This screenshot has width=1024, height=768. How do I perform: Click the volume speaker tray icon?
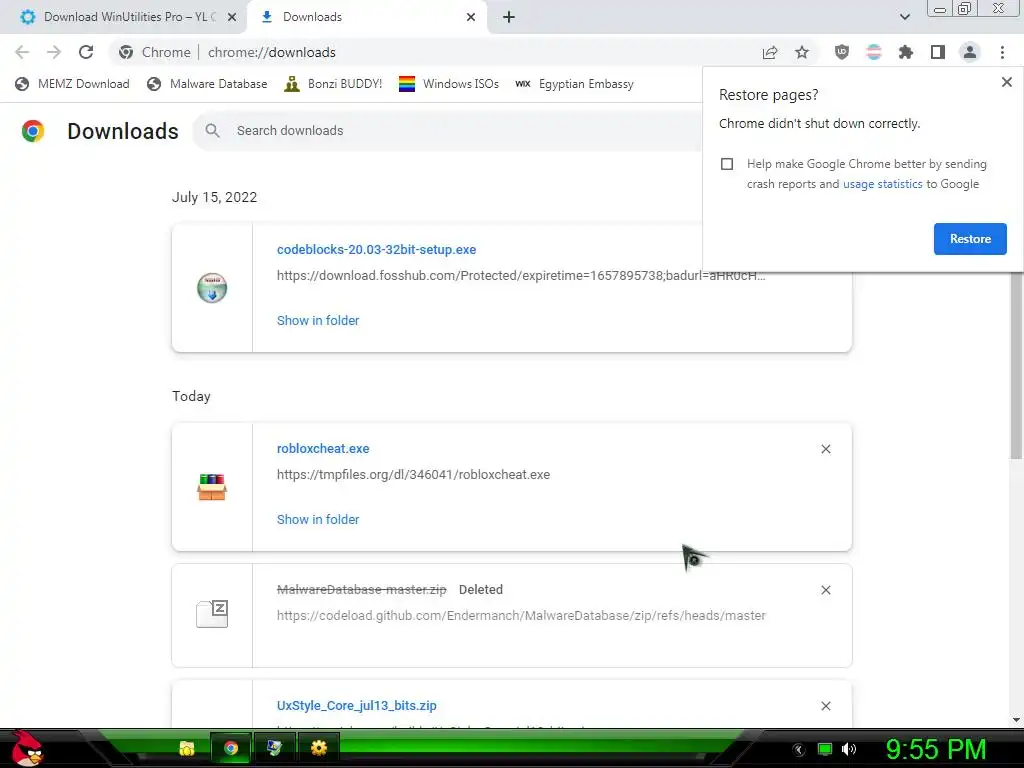click(x=849, y=749)
